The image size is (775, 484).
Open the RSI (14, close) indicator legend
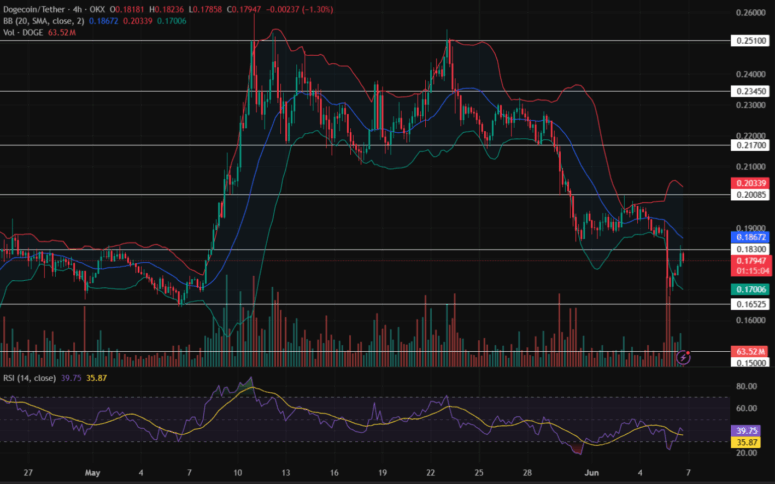(x=30, y=378)
